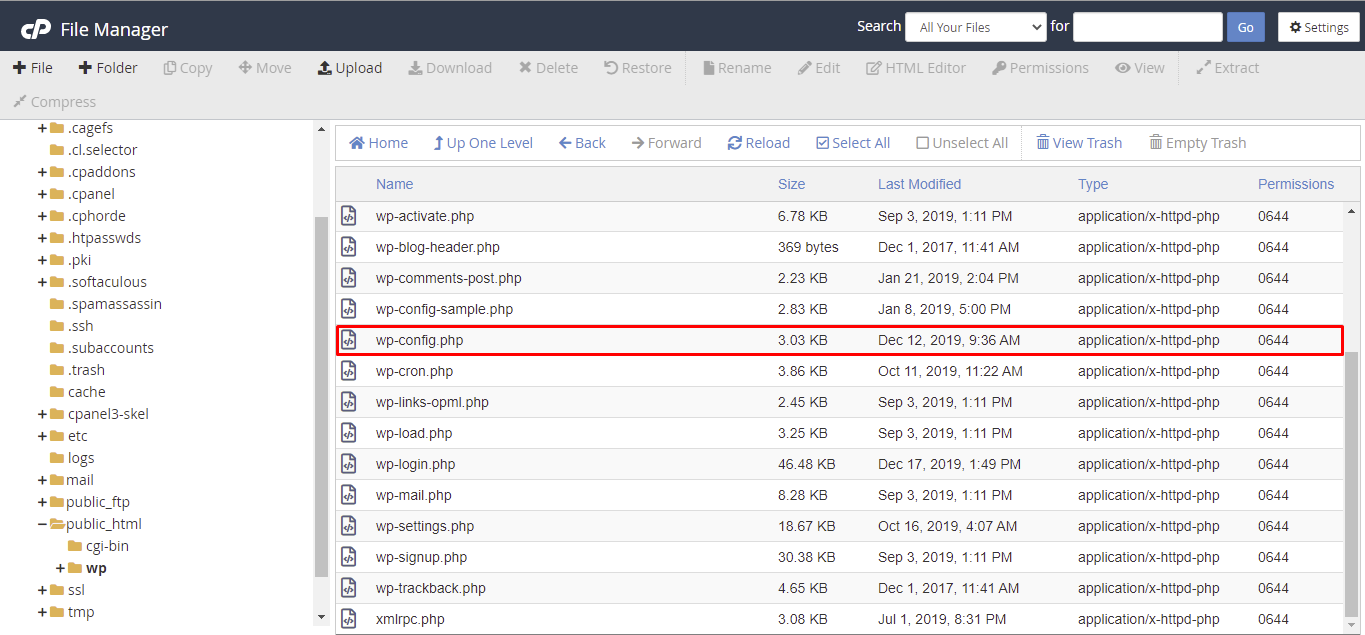Navigate Up One Level
The image size is (1365, 635).
483,142
